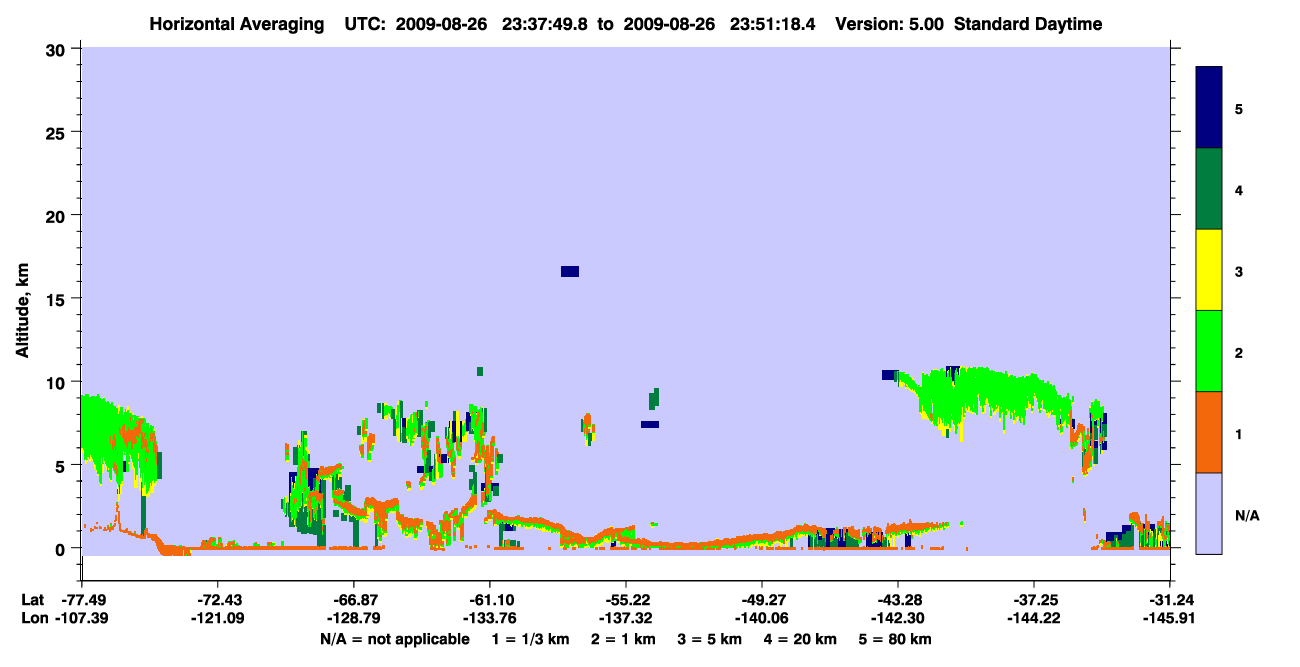Click the 'N/A = not applicable' legend text
This screenshot has width=1300, height=667.
click(394, 639)
